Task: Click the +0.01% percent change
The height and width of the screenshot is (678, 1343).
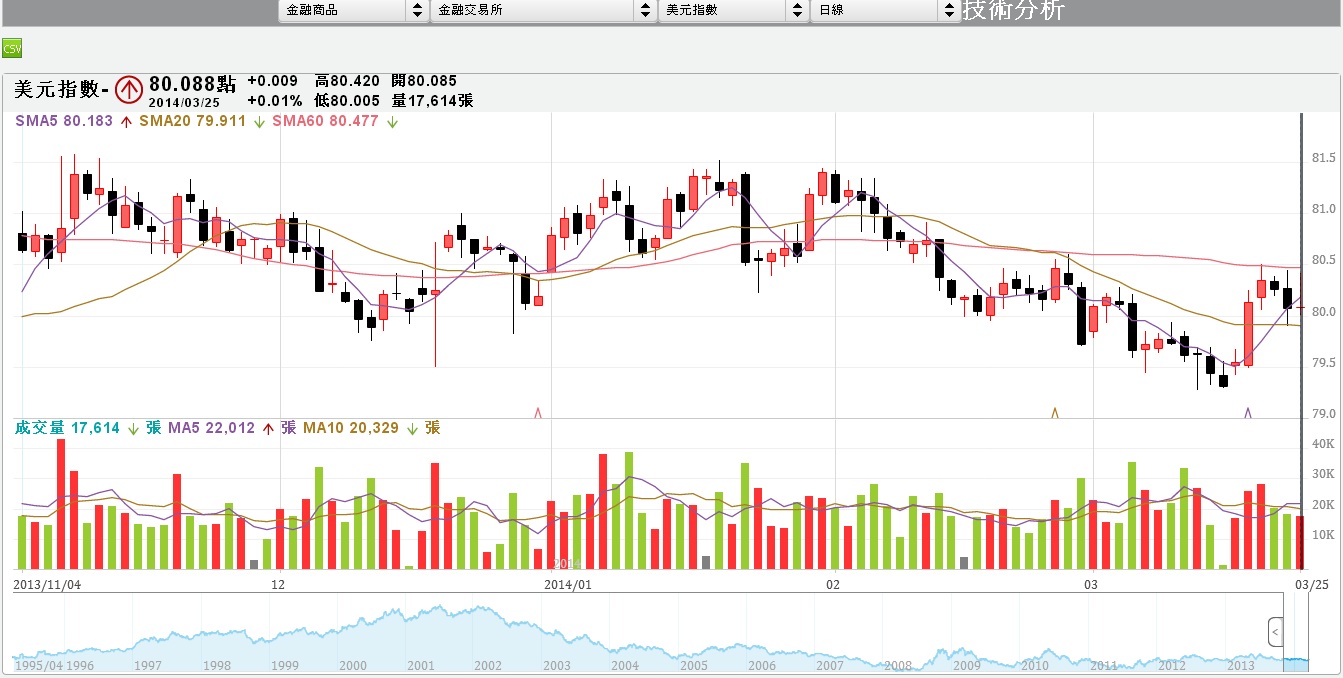Action: pos(274,100)
